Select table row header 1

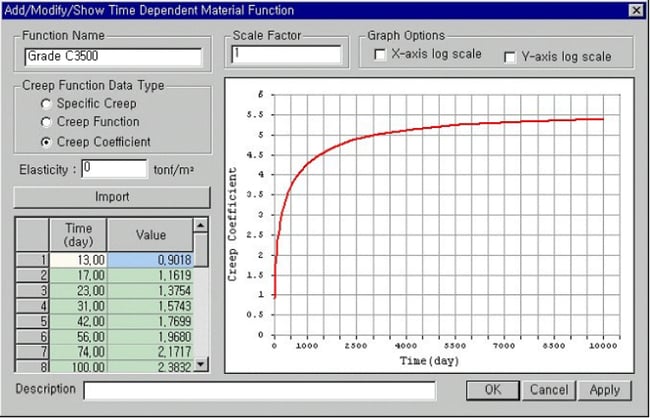[x=32, y=260]
